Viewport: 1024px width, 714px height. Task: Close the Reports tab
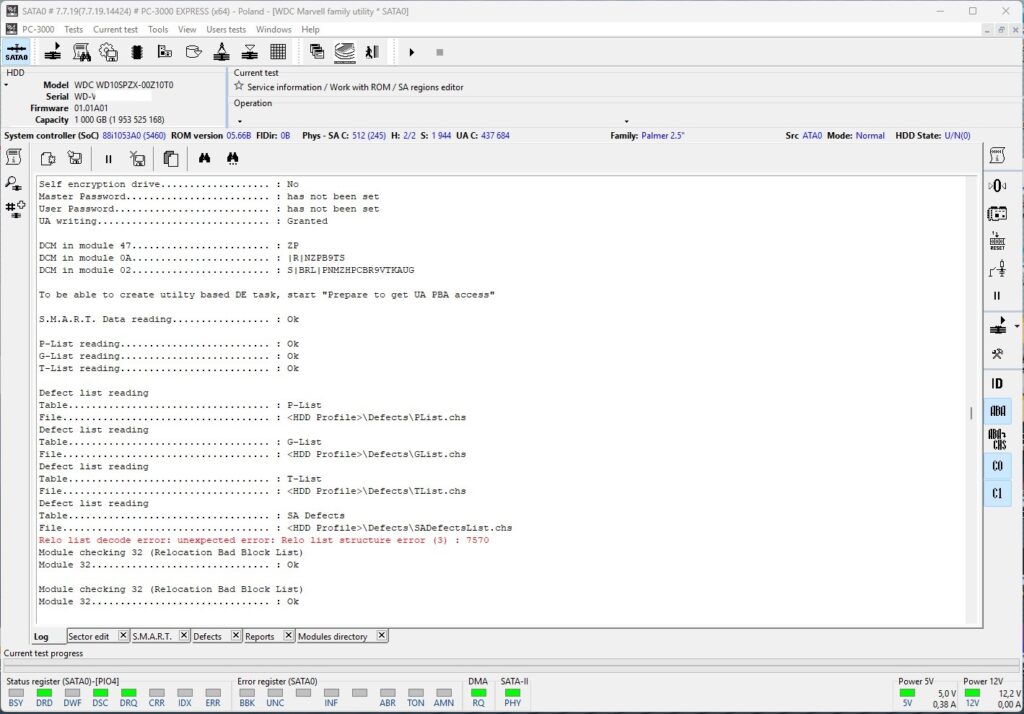tap(288, 635)
